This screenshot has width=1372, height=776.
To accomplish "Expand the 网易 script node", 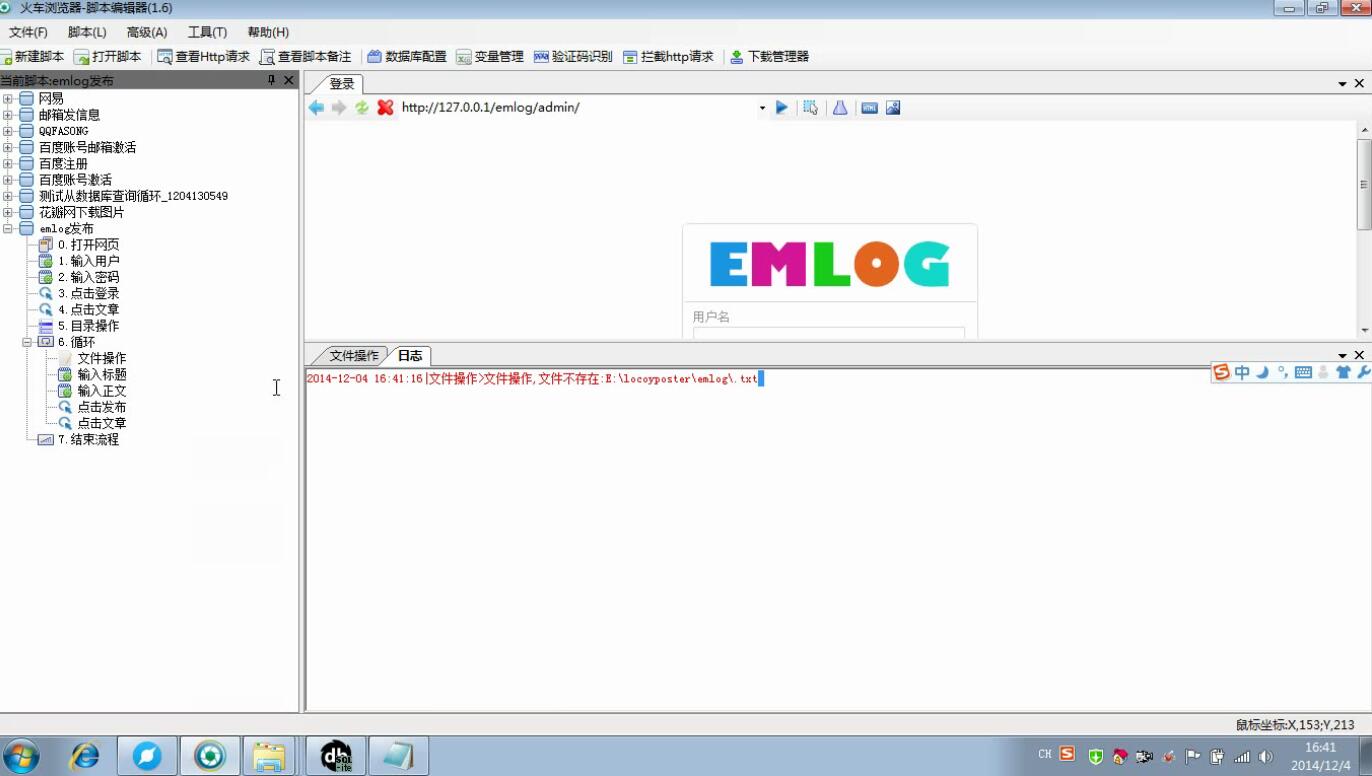I will pos(8,99).
